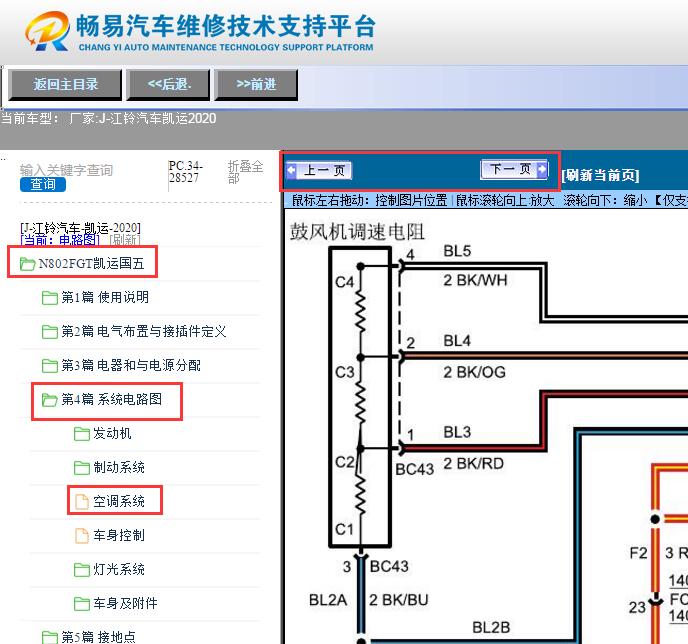This screenshot has height=644, width=688.
Task: Click the BL4 wire identifier
Action: pyautogui.click(x=457, y=340)
